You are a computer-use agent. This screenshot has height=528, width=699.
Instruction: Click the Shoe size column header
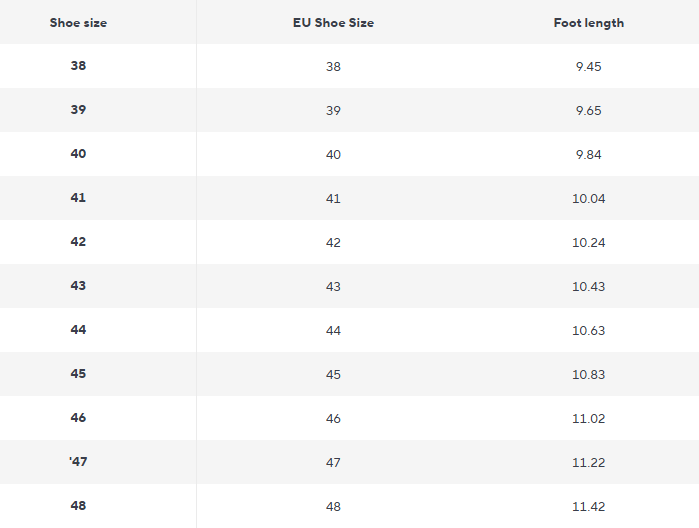[x=78, y=22]
